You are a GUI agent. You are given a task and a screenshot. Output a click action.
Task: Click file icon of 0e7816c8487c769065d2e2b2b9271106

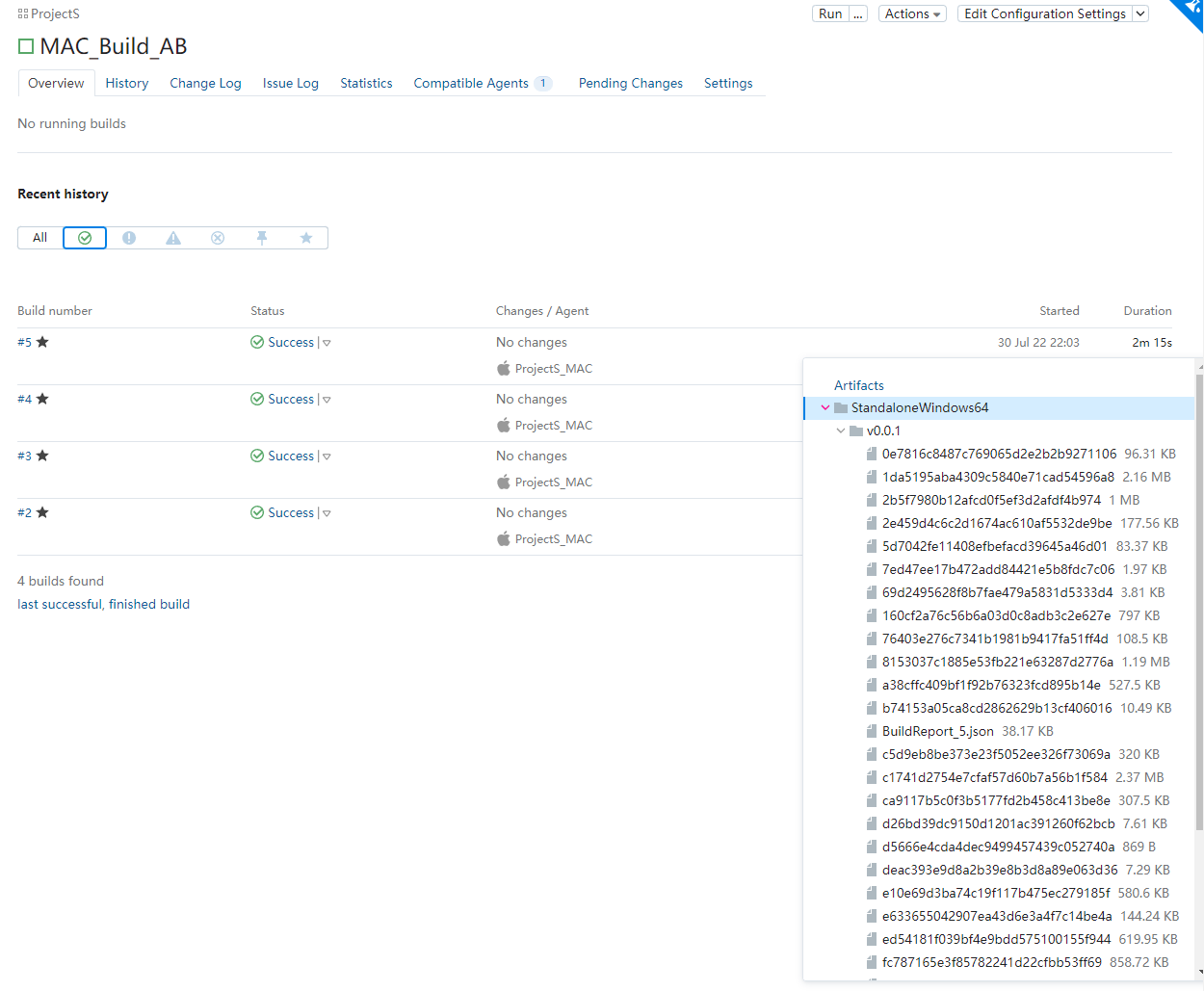point(872,454)
